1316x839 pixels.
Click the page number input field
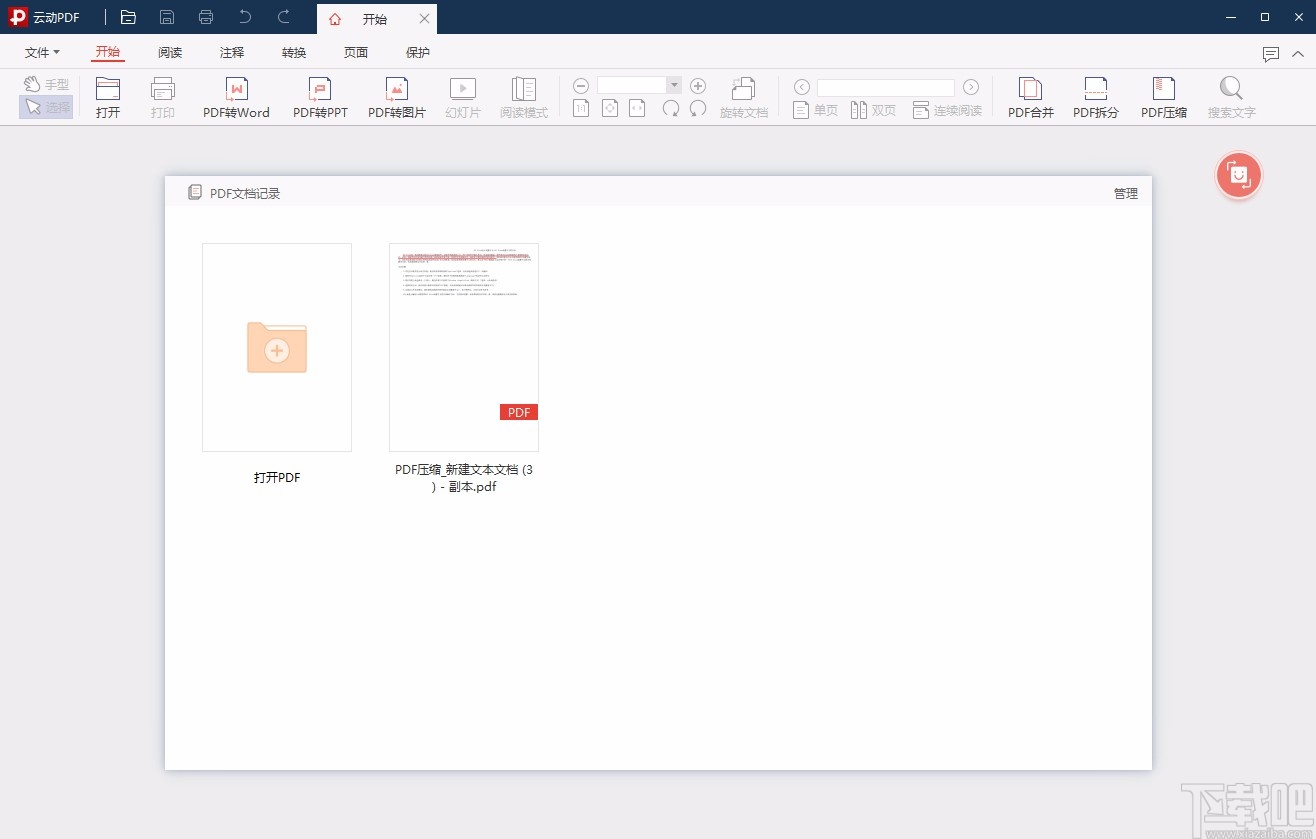pos(886,87)
